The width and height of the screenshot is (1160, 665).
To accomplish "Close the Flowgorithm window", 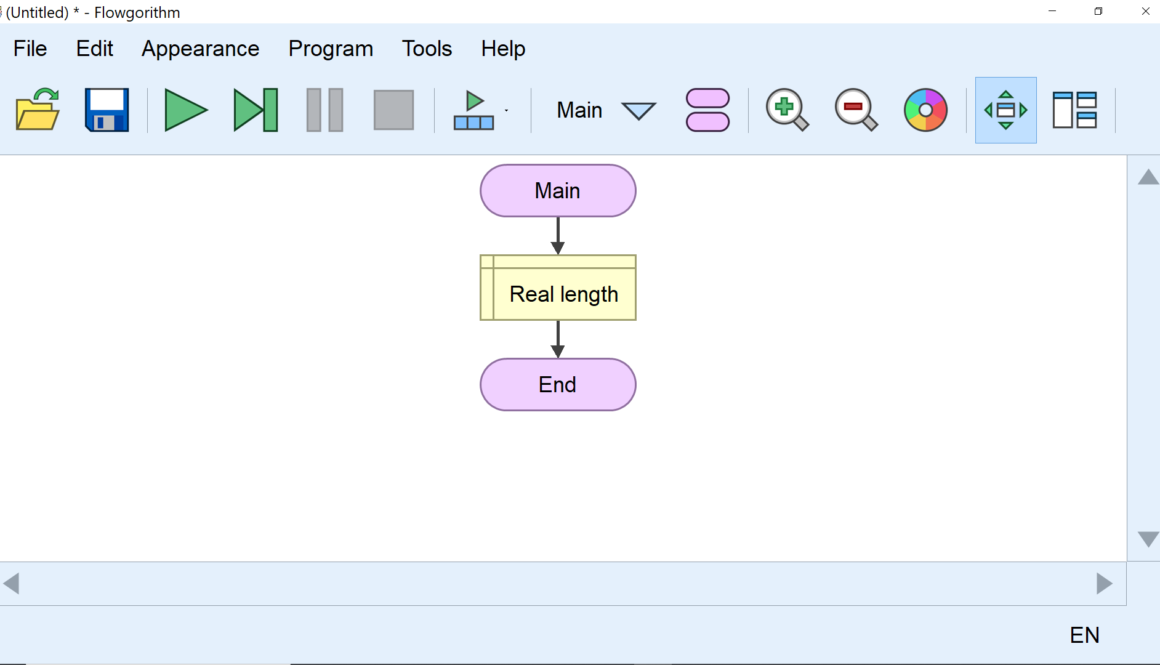I will 1145,11.
